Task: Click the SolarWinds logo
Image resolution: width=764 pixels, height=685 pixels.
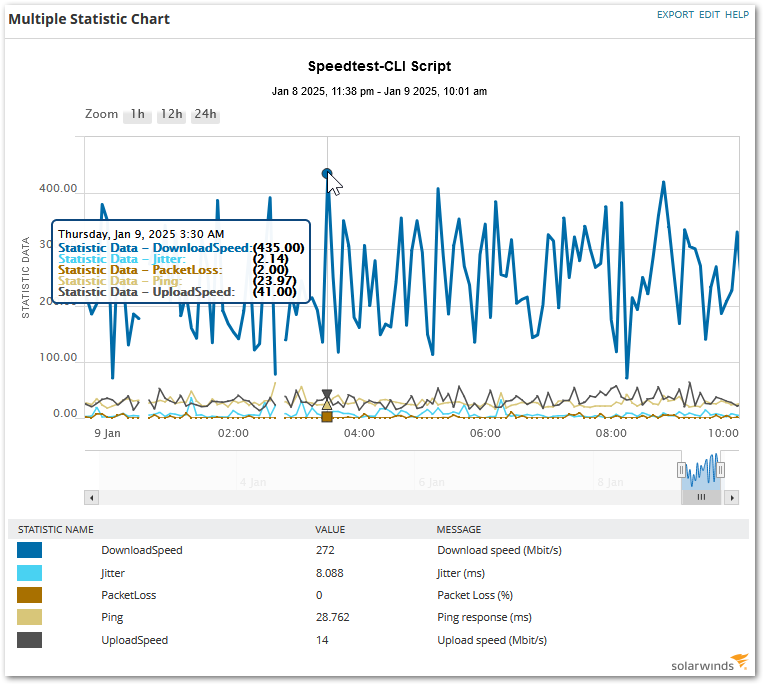Action: (709, 663)
